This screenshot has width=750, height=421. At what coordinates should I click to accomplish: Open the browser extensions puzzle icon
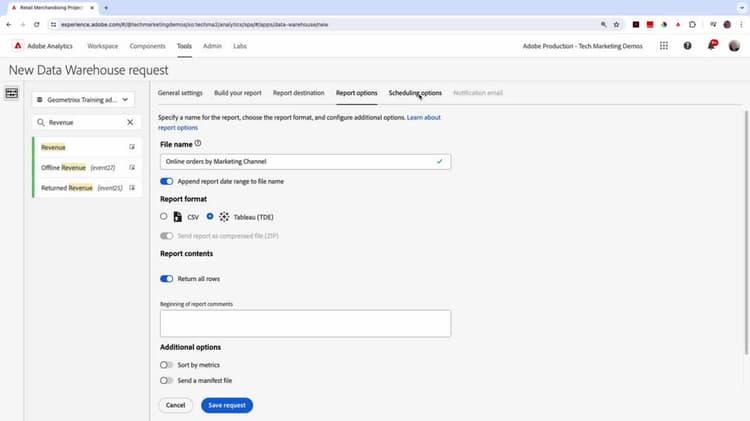point(692,24)
